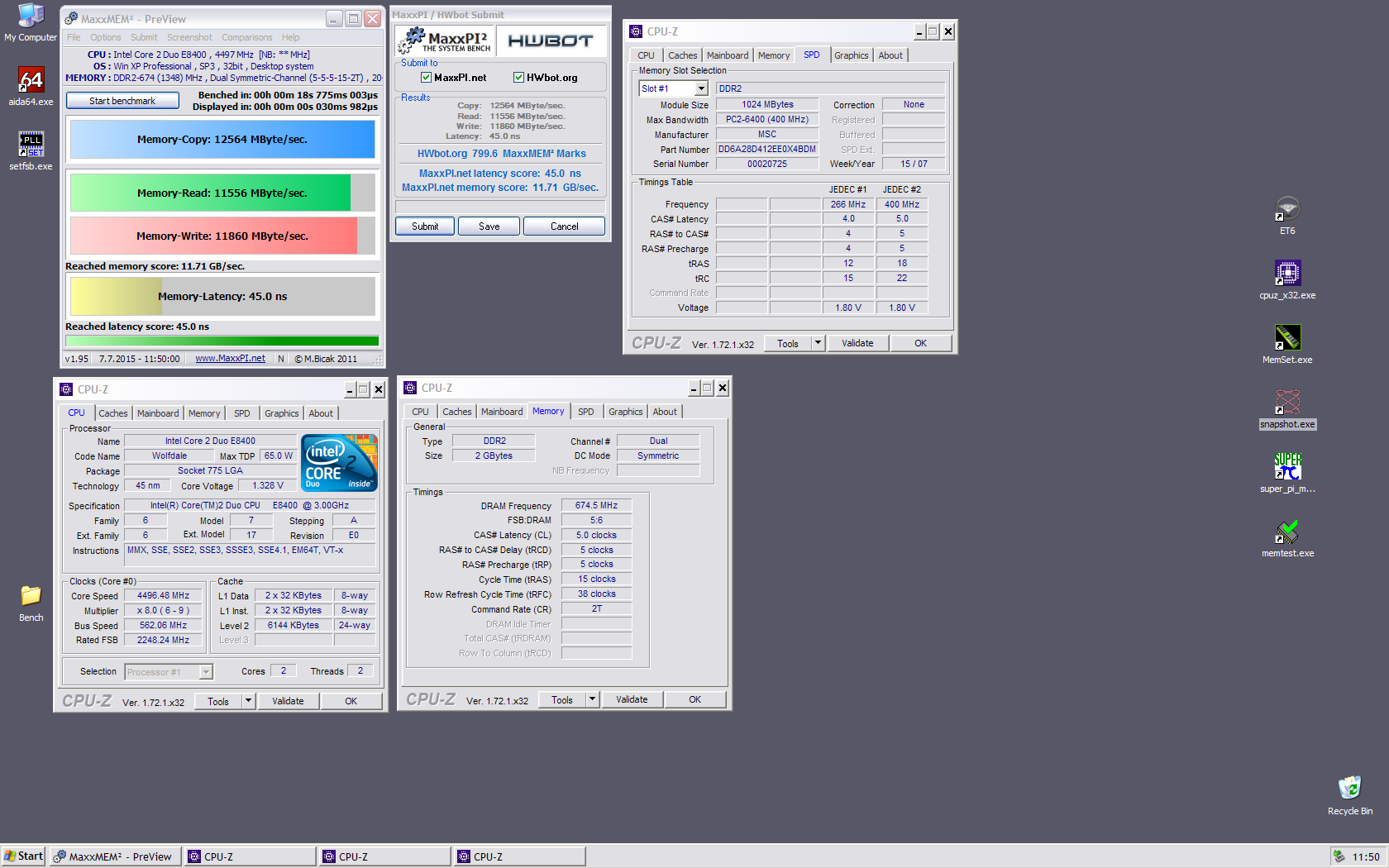
Task: Switch to About tab in SPD CPU-Z window
Action: 890,55
